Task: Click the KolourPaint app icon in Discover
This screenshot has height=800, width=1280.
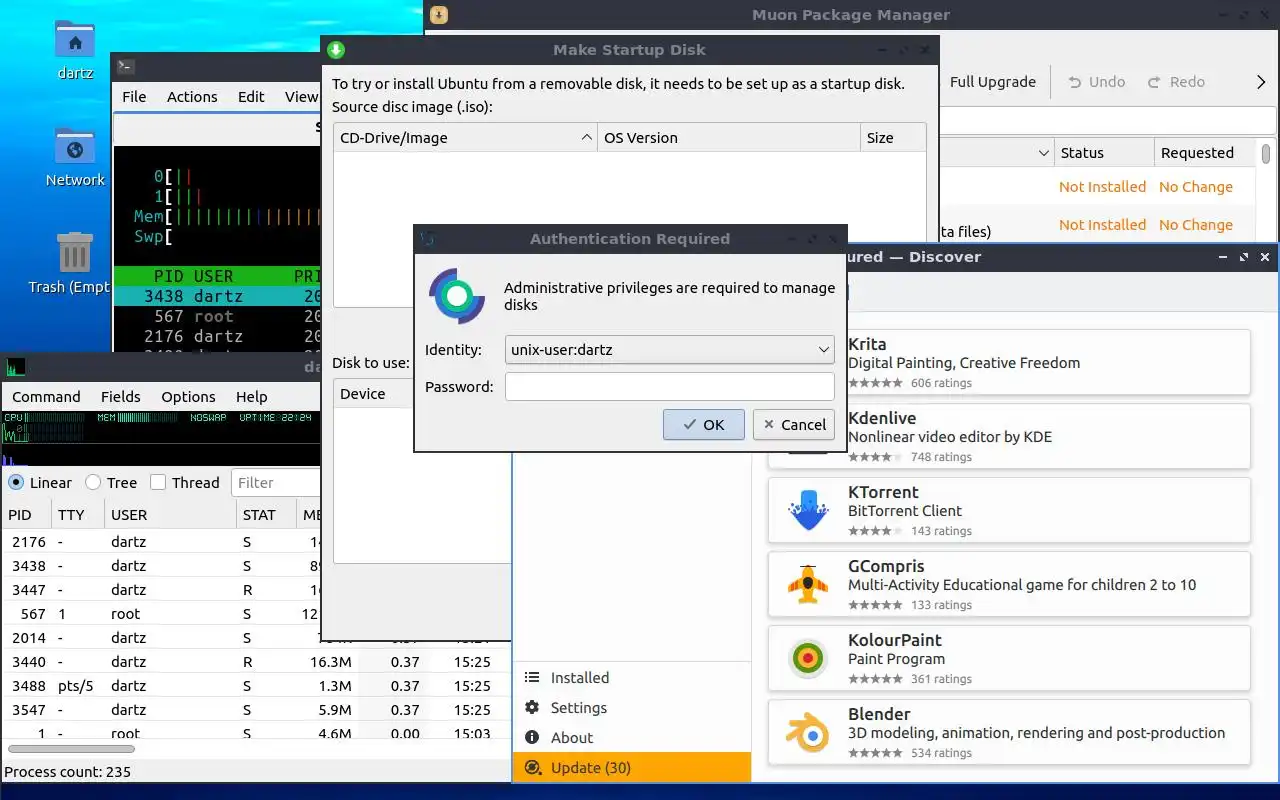Action: (x=808, y=658)
